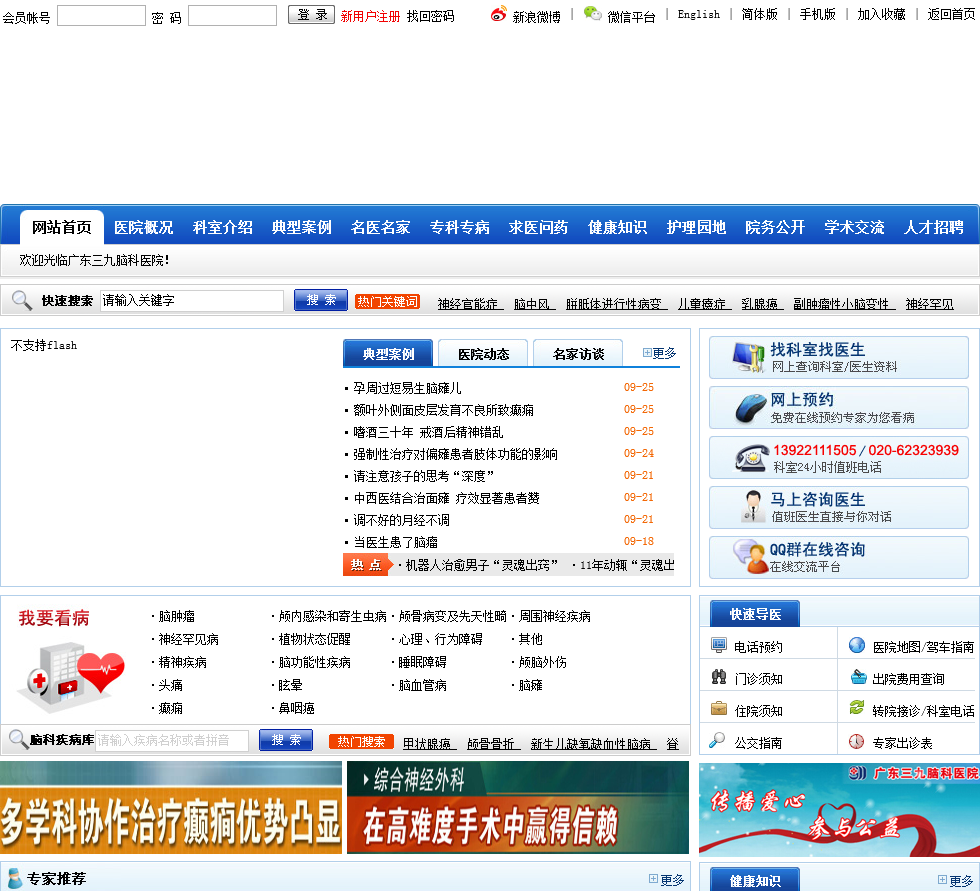
Task: Click the clock icon beside 专家出诊表
Action: tap(856, 741)
